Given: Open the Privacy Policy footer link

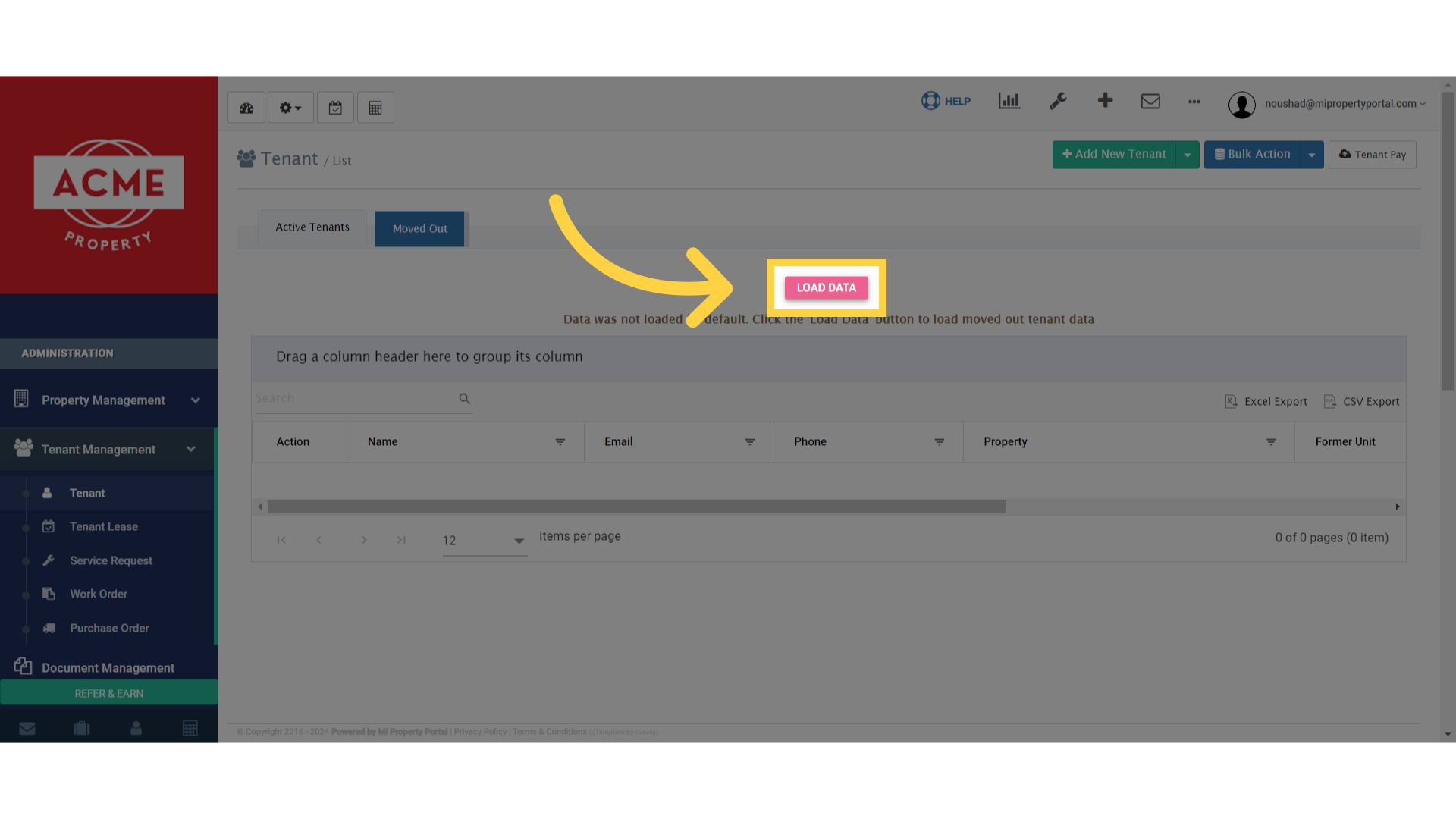Looking at the screenshot, I should click(480, 732).
